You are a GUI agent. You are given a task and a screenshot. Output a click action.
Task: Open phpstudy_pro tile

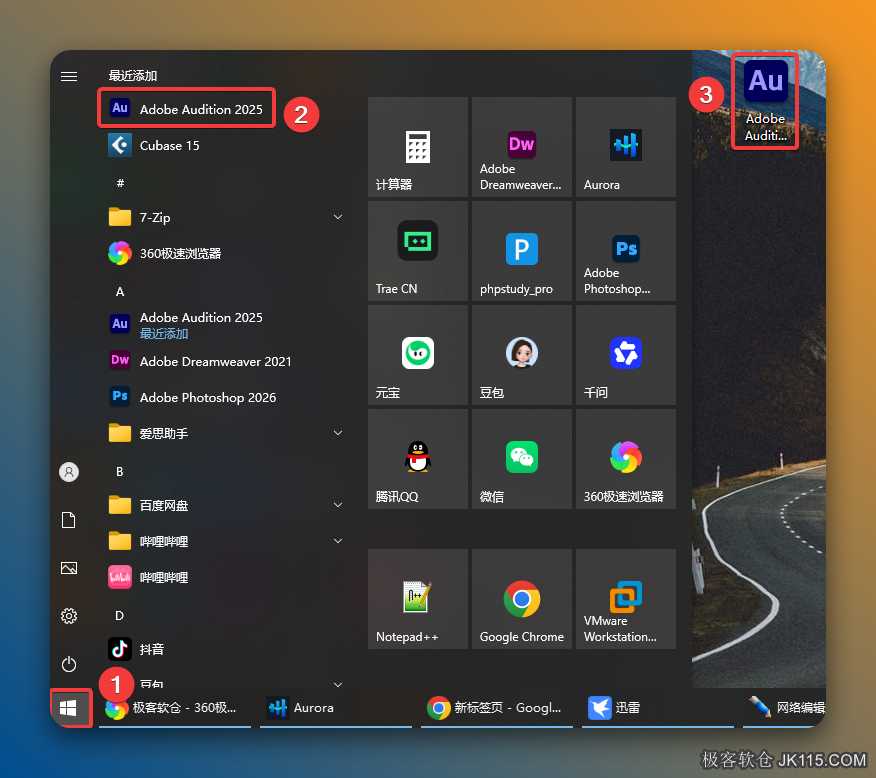(521, 251)
